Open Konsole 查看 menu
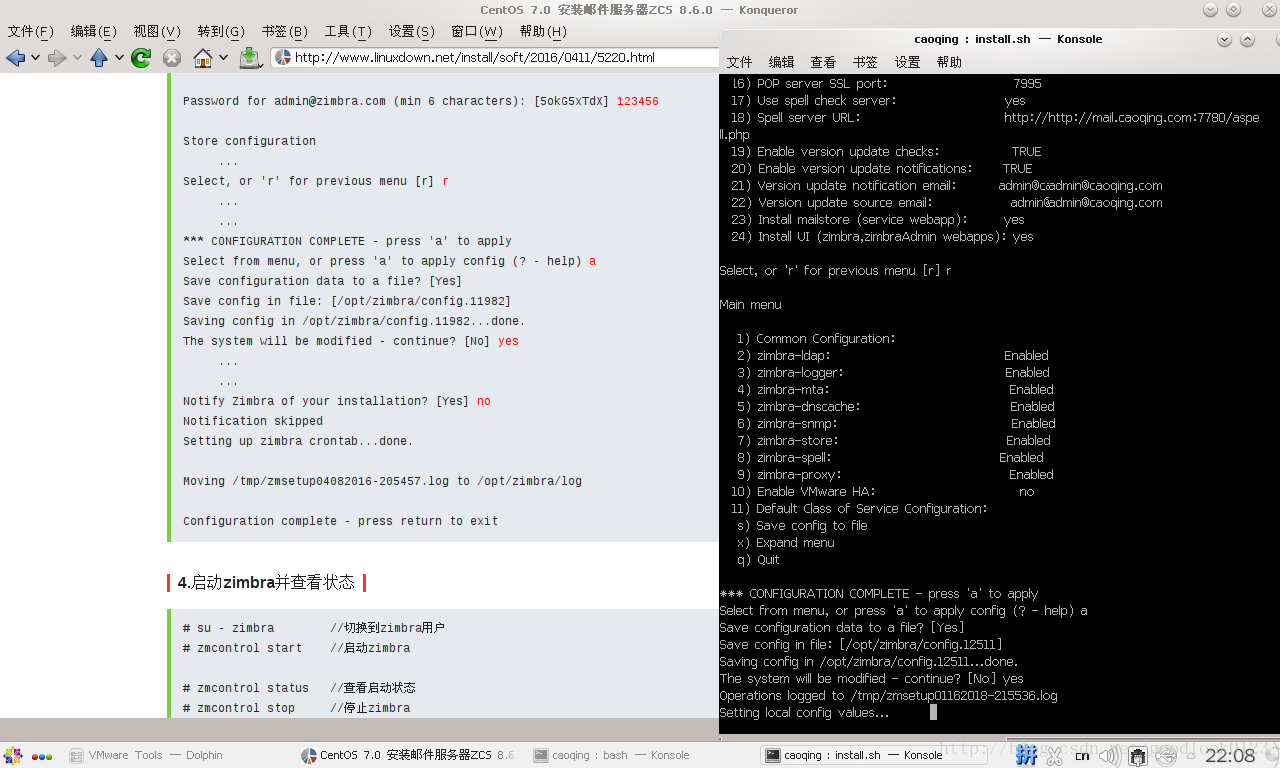This screenshot has width=1280, height=768. [823, 62]
